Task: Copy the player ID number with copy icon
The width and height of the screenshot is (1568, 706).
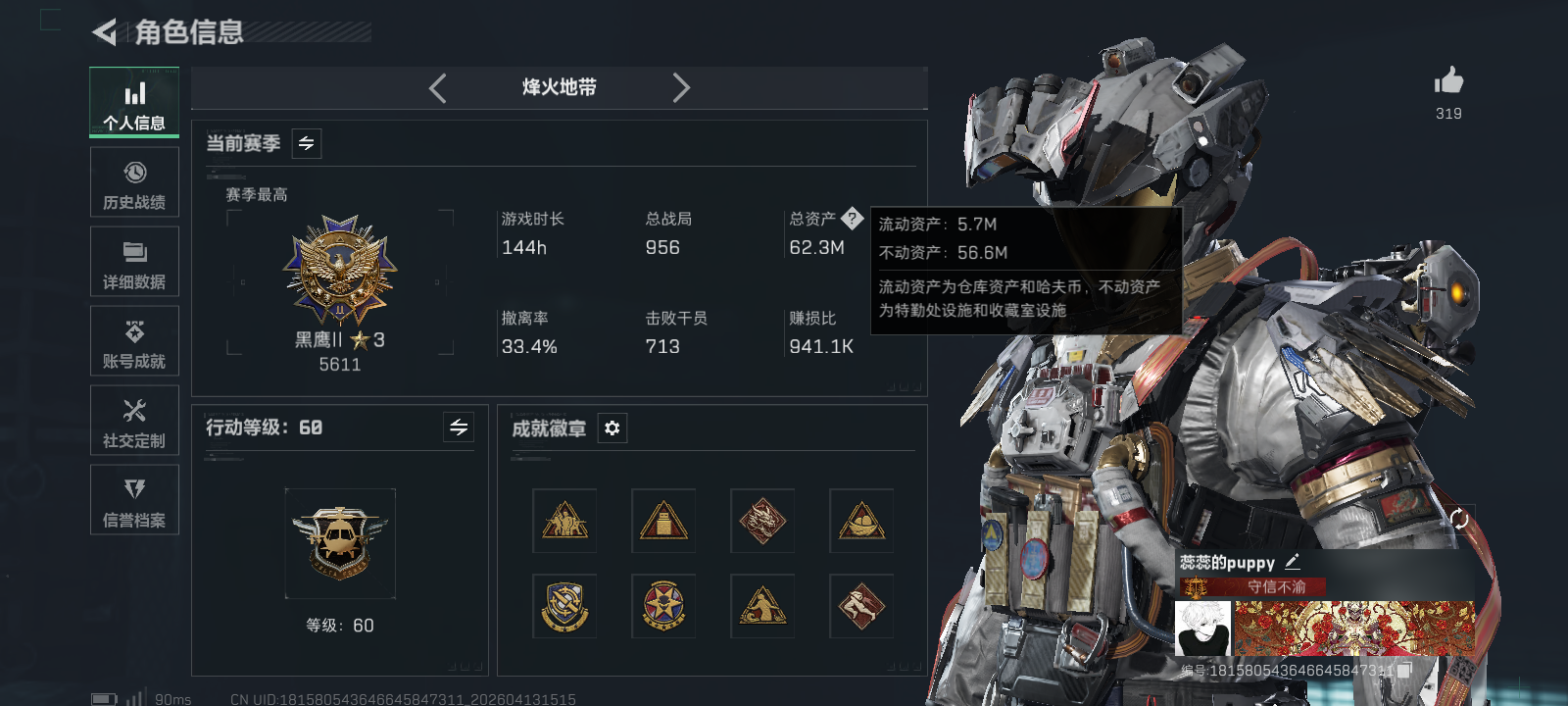Action: pos(1403,671)
